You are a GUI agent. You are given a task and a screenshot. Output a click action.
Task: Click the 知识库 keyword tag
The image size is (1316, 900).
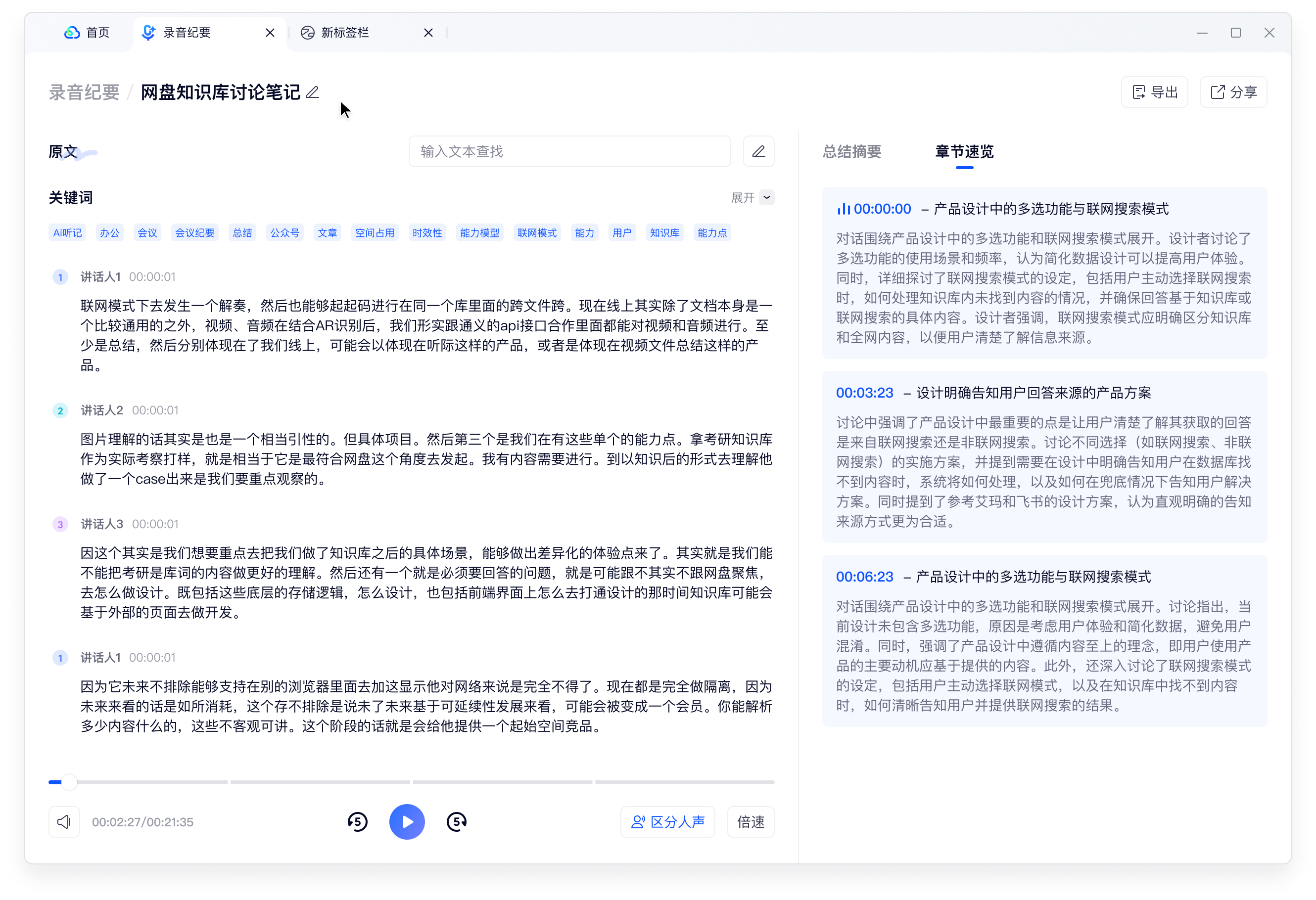tap(665, 233)
